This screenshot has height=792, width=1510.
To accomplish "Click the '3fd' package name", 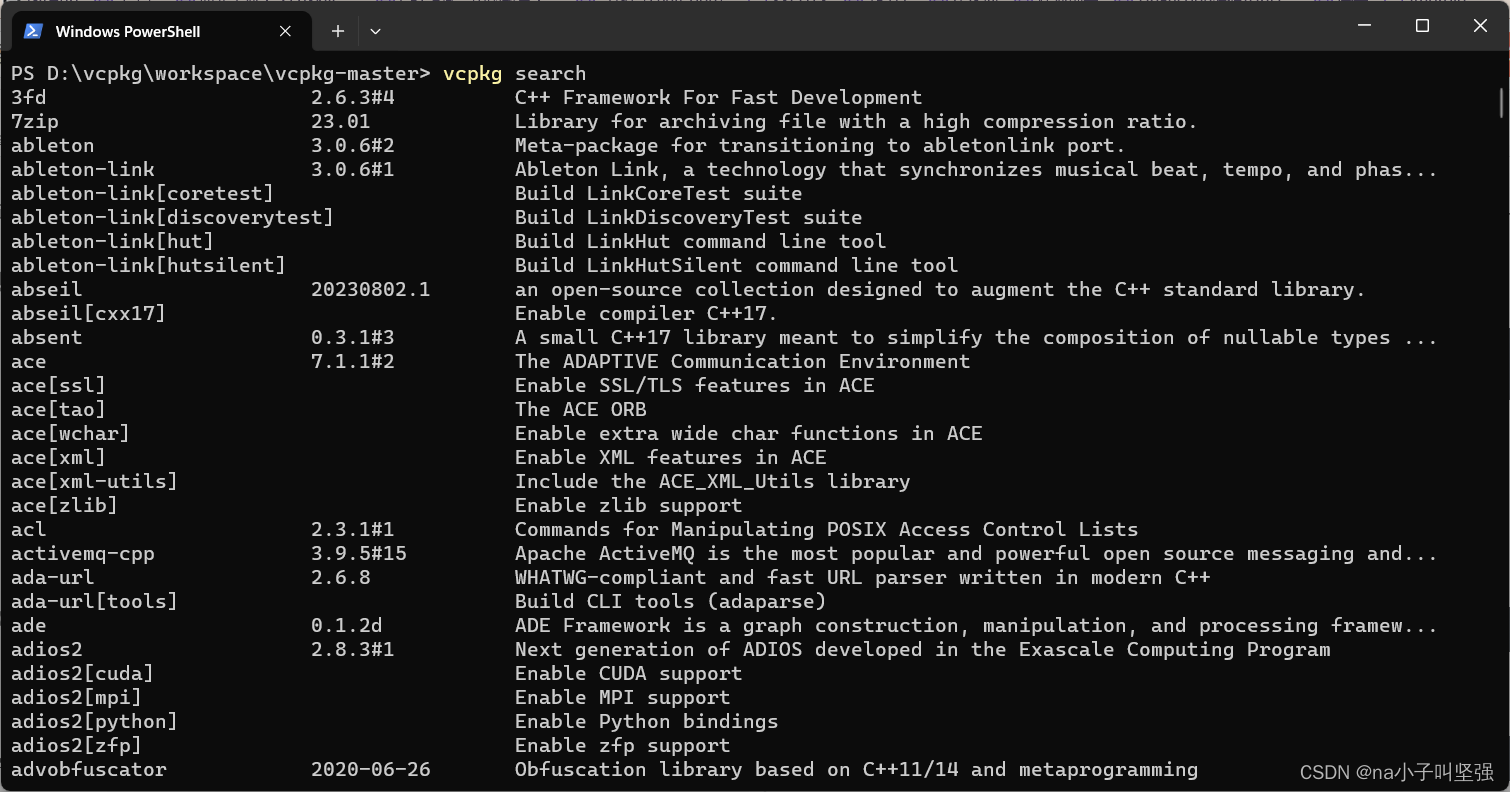I will (x=29, y=97).
